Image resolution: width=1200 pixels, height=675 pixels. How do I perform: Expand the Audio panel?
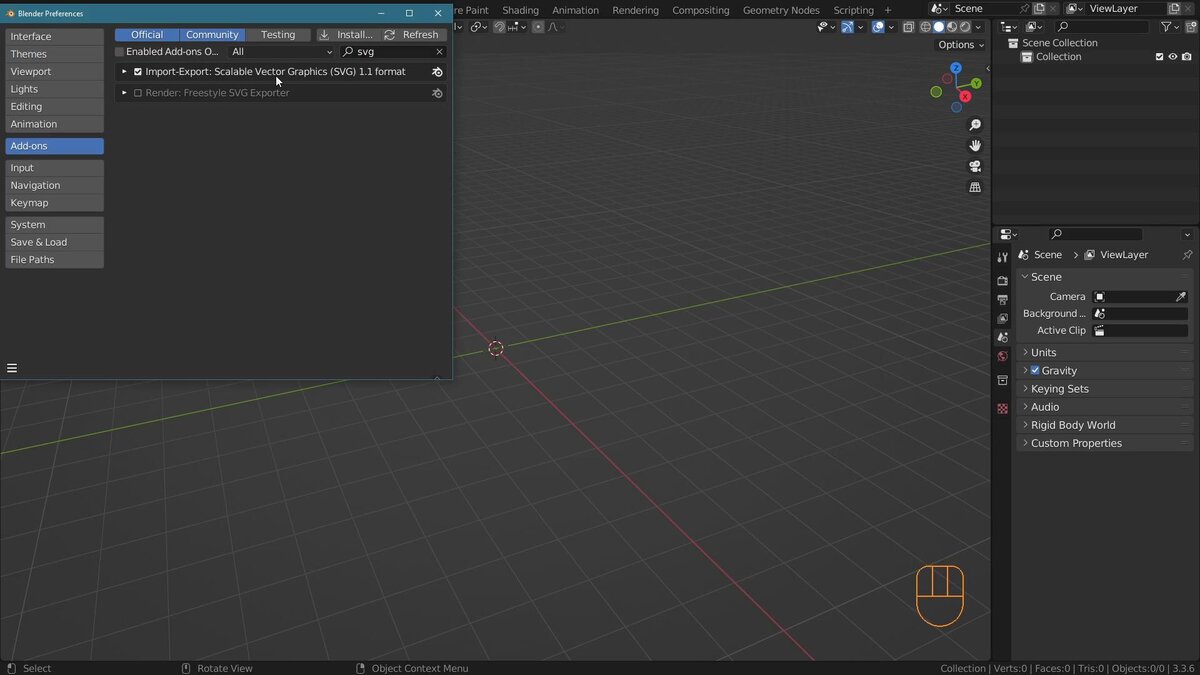click(x=1105, y=407)
